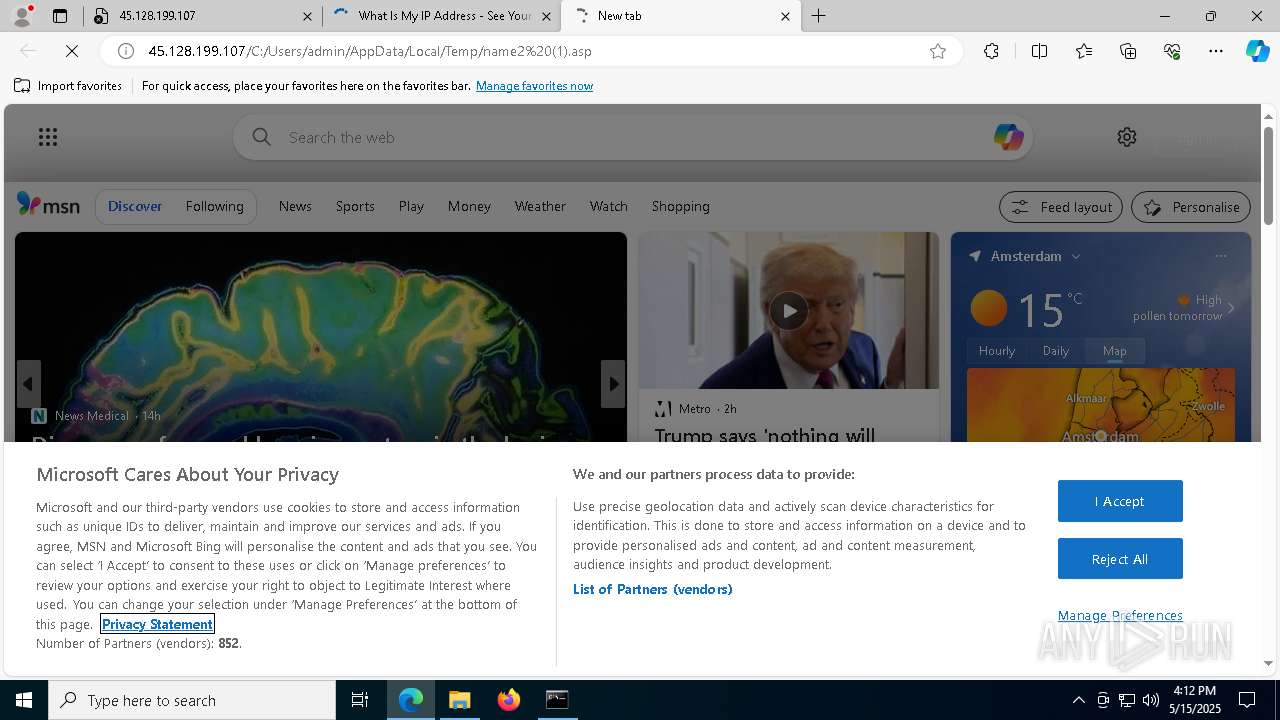Switch weather view to Map
The width and height of the screenshot is (1280, 720).
1115,350
